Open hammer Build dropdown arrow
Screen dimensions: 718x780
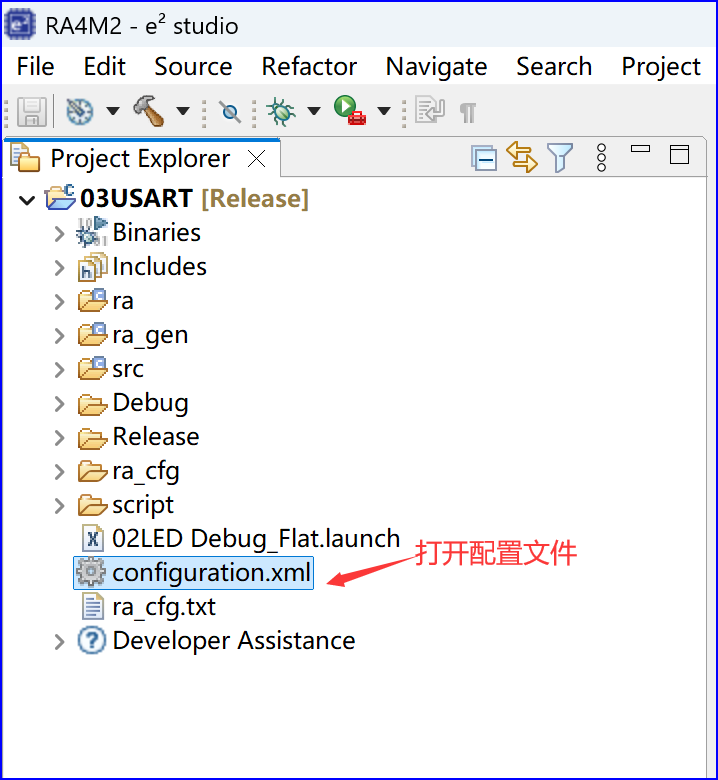183,110
